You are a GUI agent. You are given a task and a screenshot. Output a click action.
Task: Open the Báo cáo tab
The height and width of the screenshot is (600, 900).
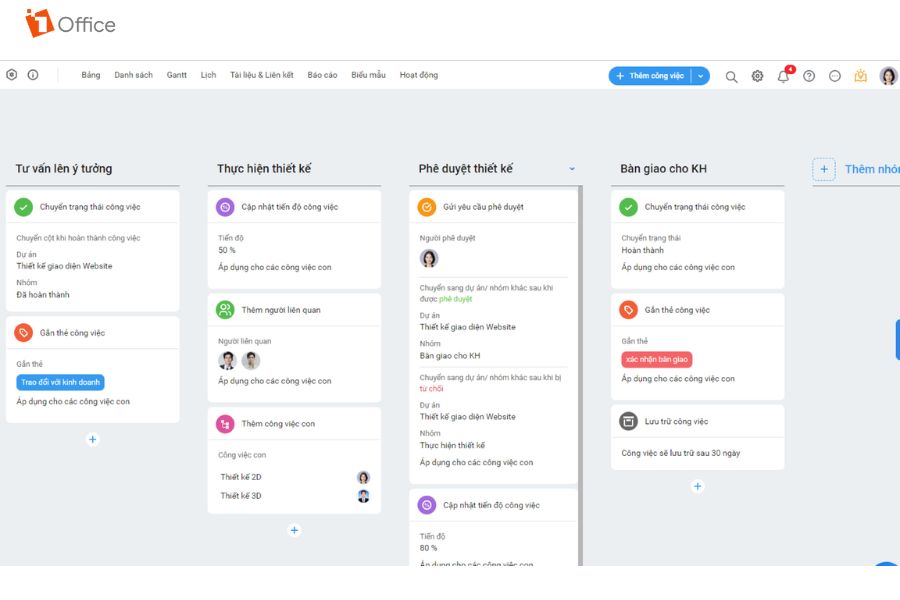coord(322,75)
